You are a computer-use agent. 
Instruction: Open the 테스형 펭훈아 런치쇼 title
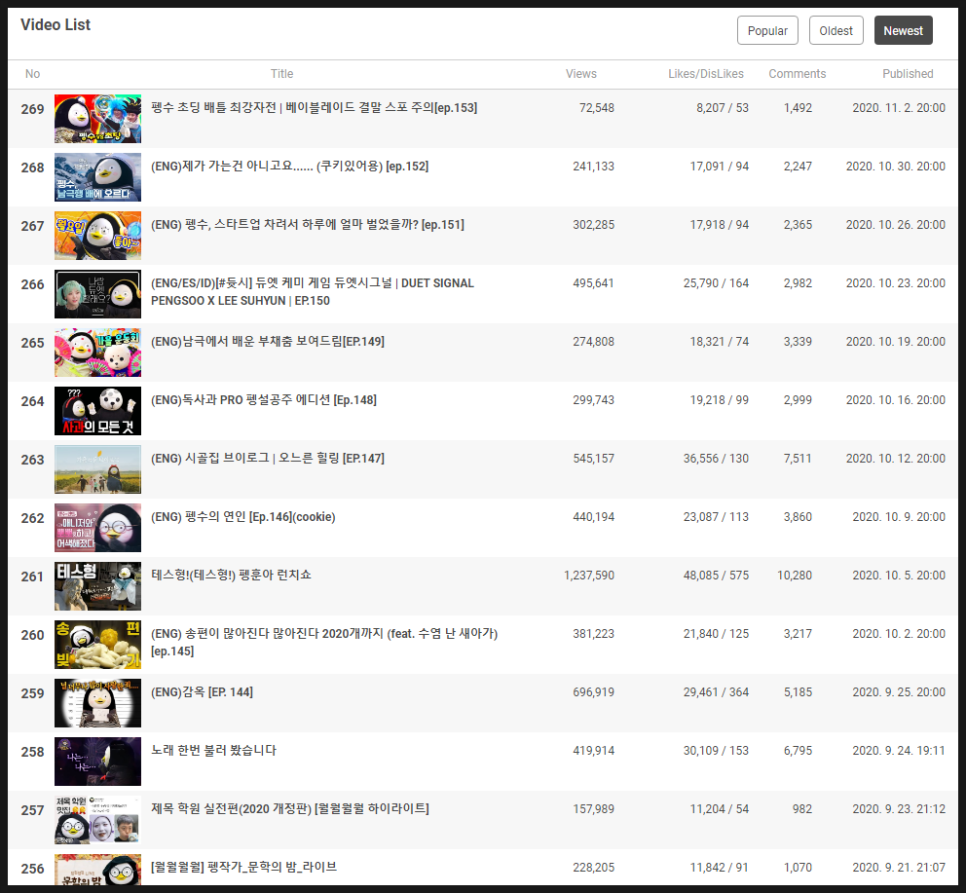tap(231, 575)
